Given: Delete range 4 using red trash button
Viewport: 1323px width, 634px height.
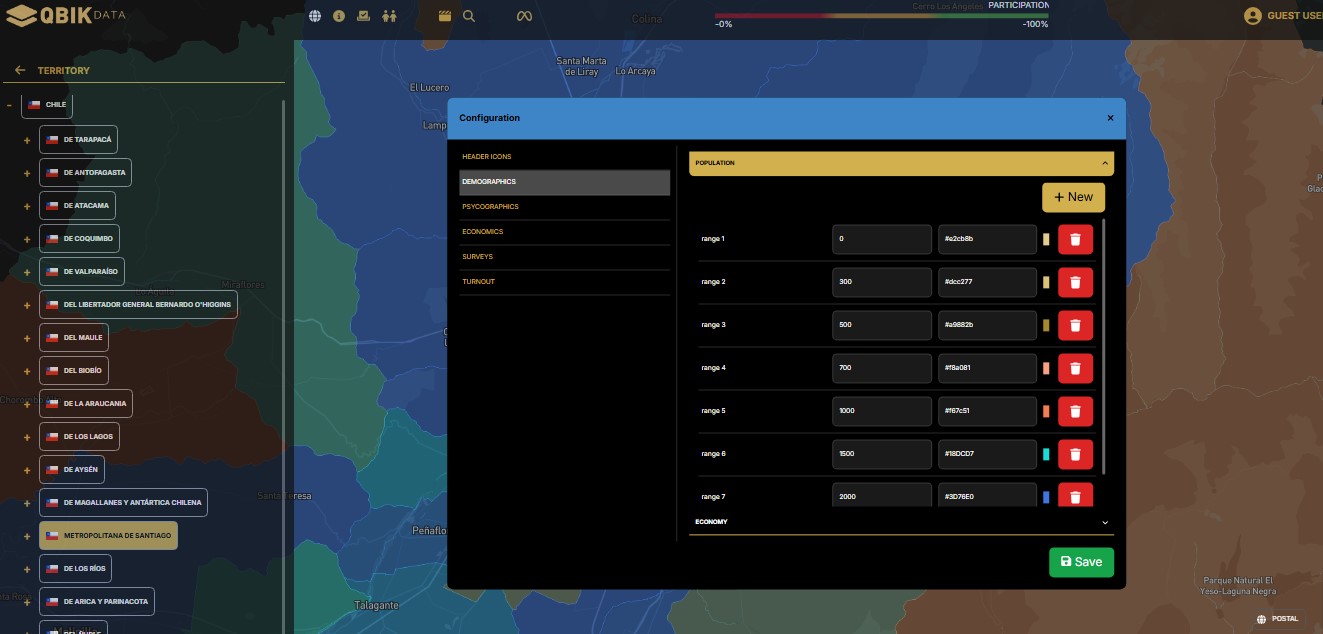Looking at the screenshot, I should pos(1075,368).
